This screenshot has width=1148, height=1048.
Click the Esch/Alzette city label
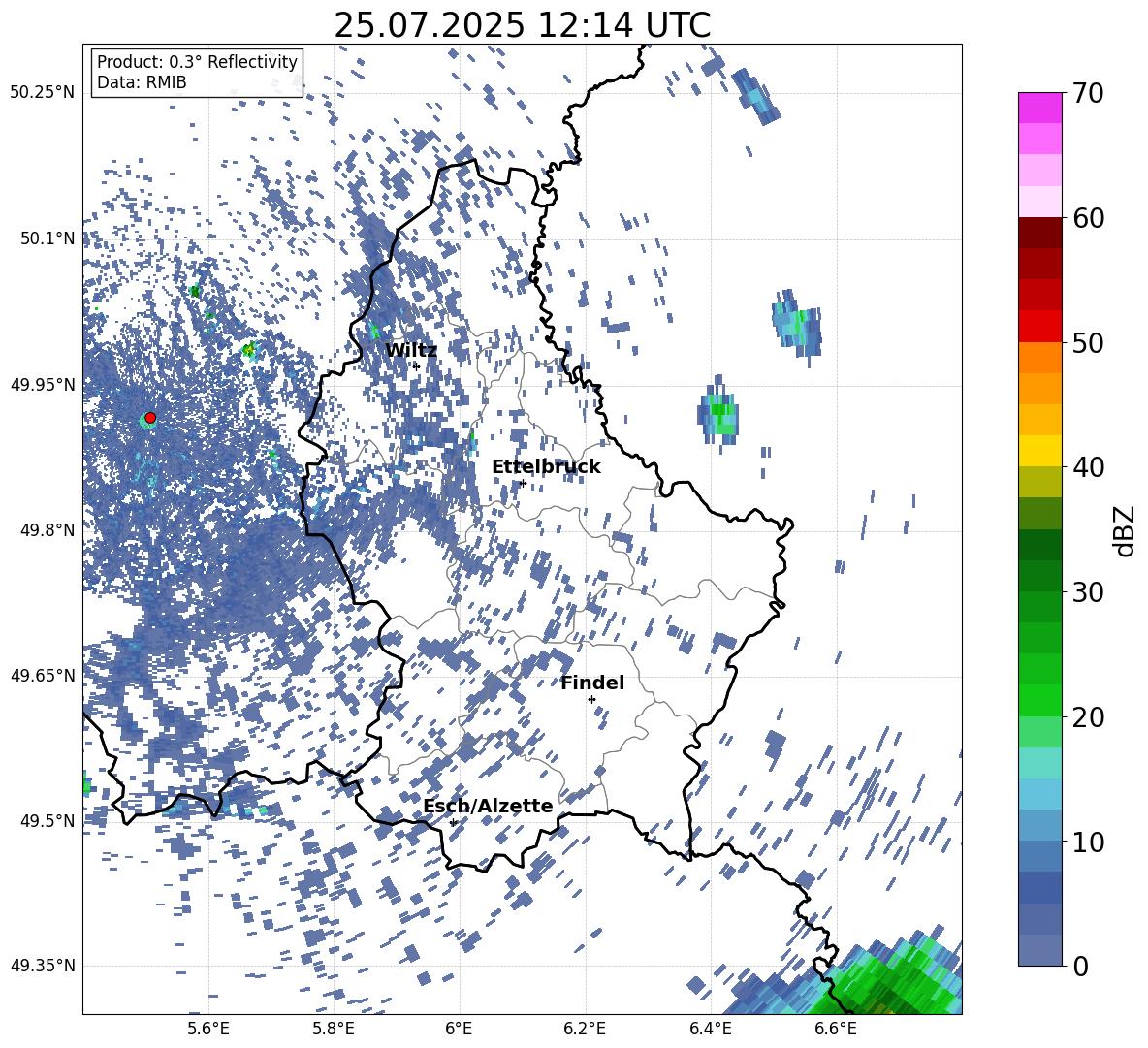(x=488, y=806)
